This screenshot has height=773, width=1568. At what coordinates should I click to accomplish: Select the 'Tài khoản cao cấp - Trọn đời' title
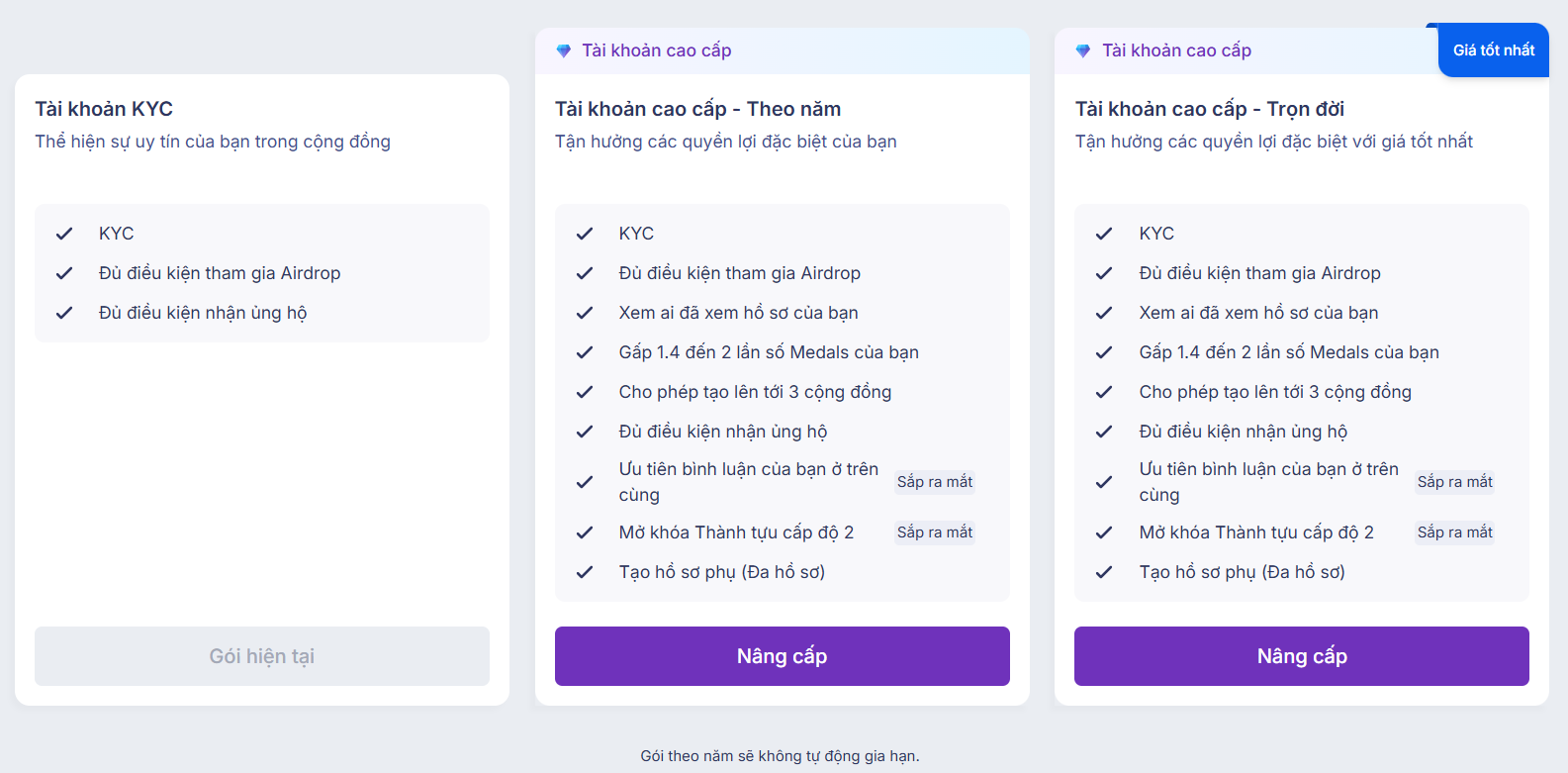(x=1209, y=109)
